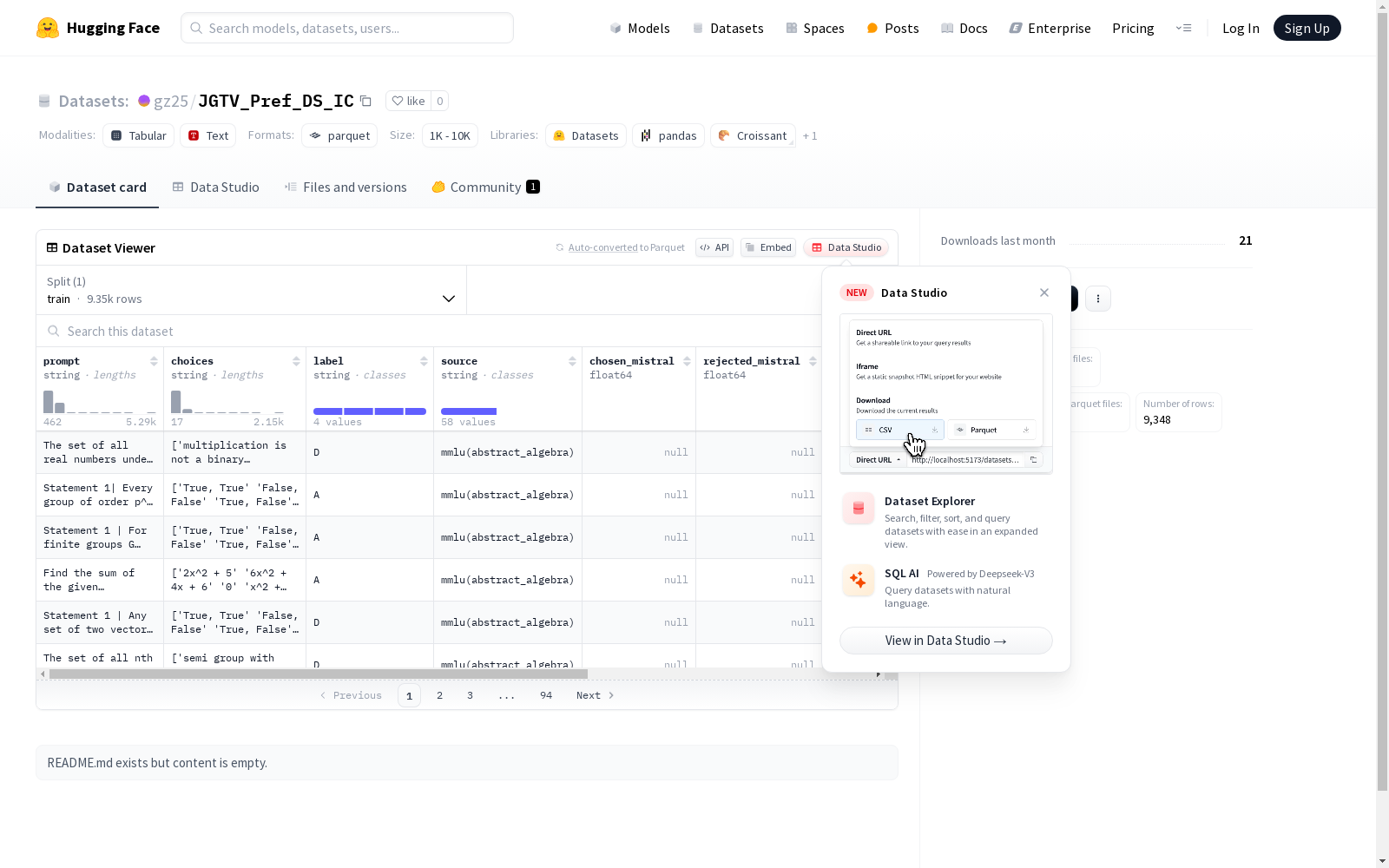Copy the dataset name with the copy icon
The height and width of the screenshot is (868, 1389).
tap(366, 101)
